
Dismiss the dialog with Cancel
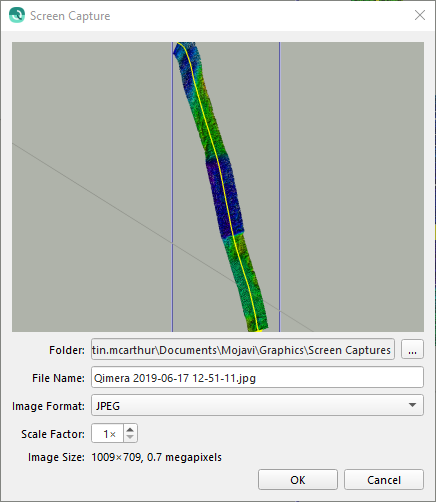(x=384, y=480)
